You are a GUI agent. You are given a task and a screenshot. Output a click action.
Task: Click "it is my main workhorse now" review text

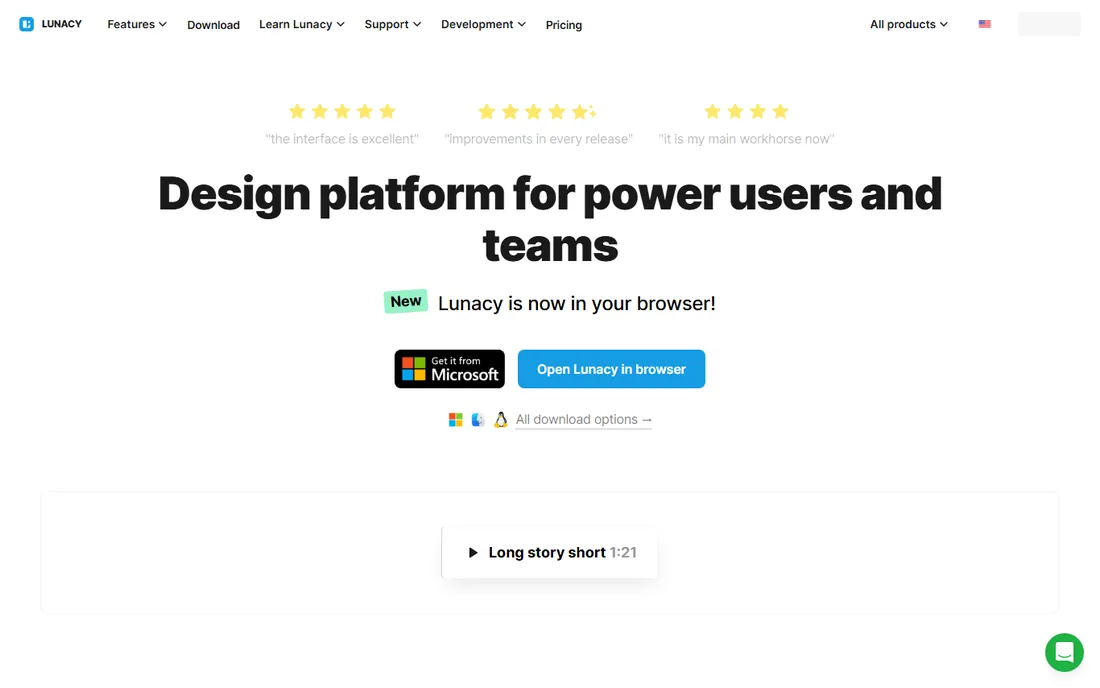click(x=746, y=139)
